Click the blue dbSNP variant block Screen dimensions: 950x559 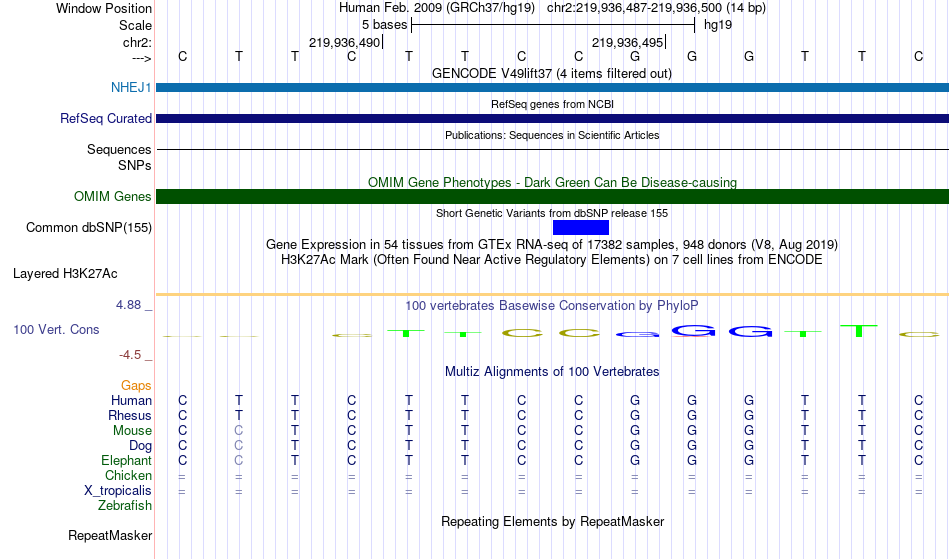[580, 228]
